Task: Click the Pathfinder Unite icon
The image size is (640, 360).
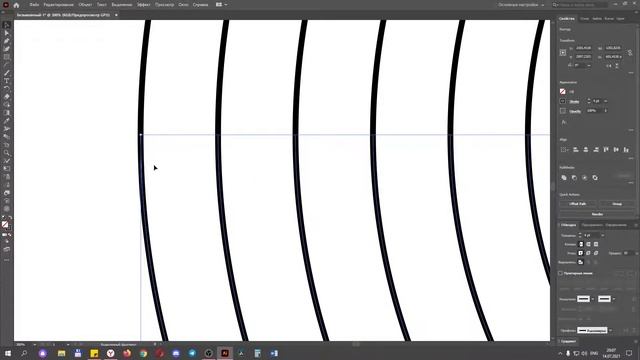Action: (564, 178)
